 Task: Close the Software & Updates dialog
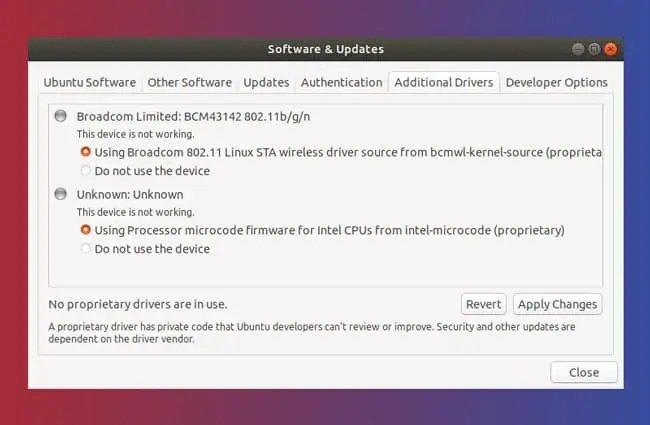tap(584, 372)
